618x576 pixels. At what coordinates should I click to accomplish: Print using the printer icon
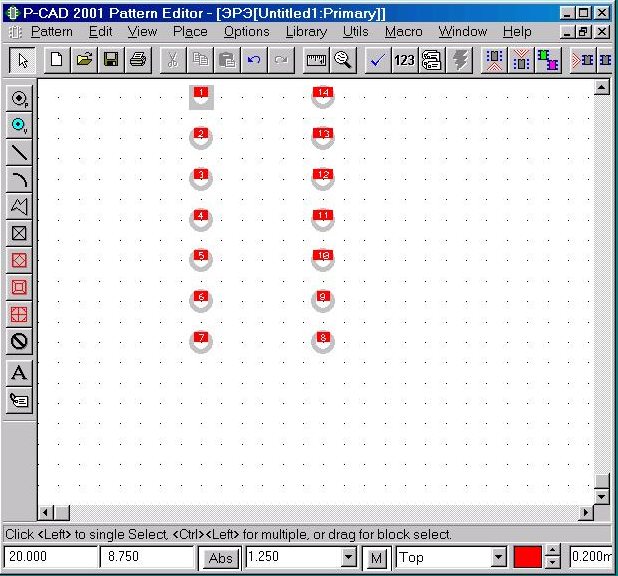point(138,60)
